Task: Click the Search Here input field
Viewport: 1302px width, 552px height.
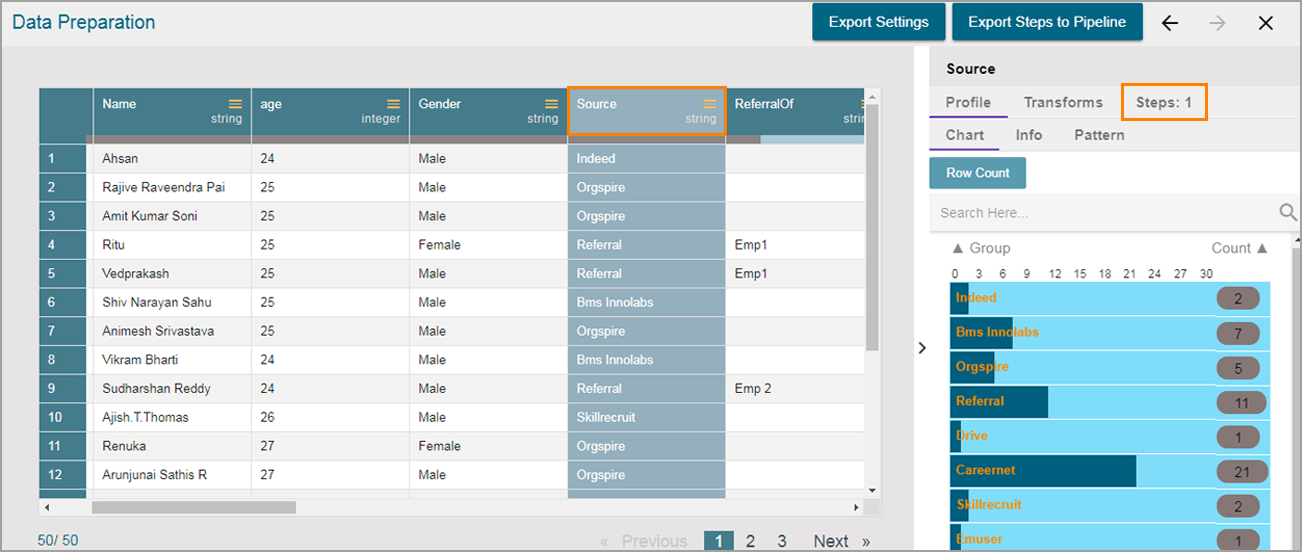Action: pos(1104,212)
